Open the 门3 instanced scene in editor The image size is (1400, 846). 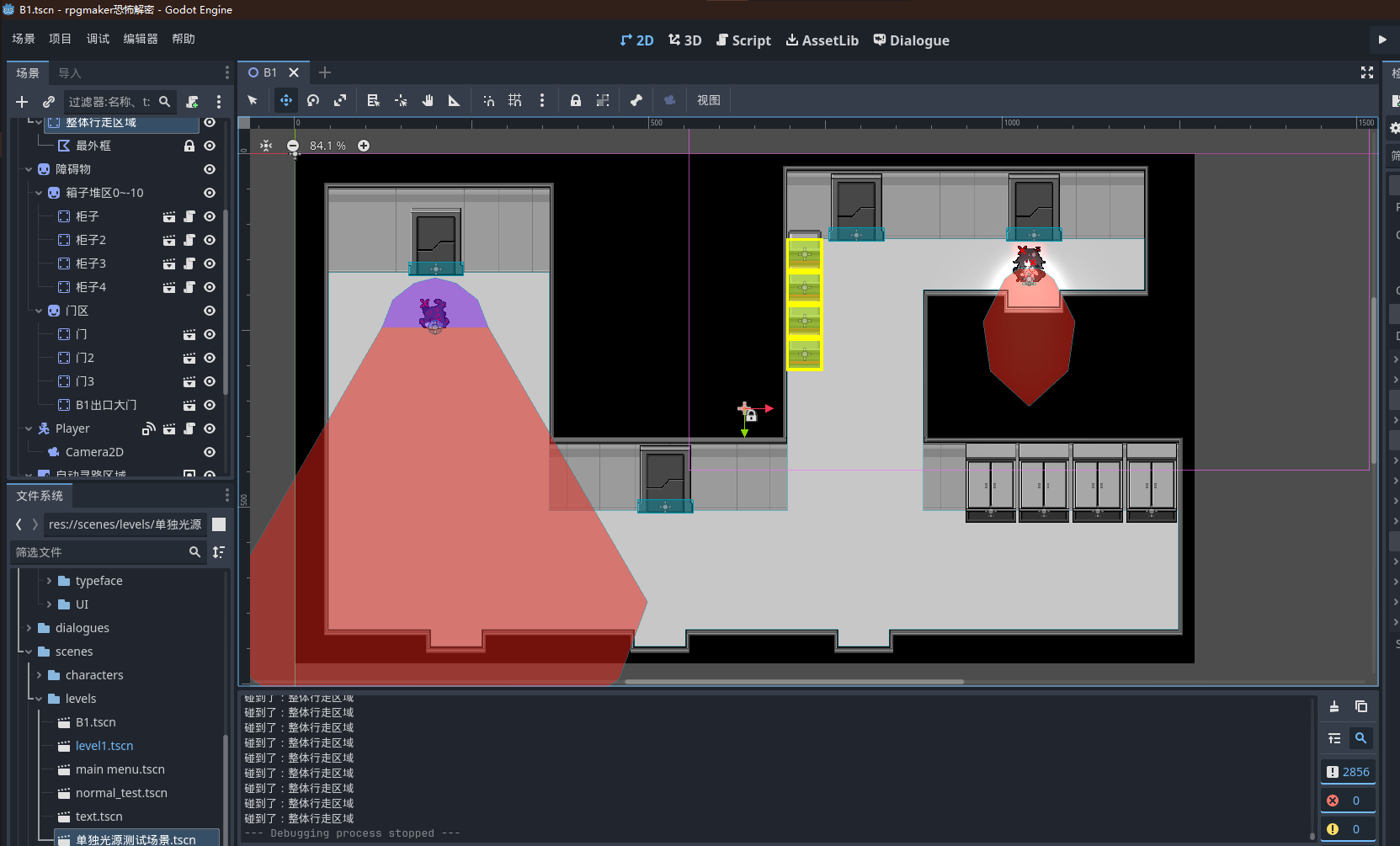pyautogui.click(x=189, y=381)
